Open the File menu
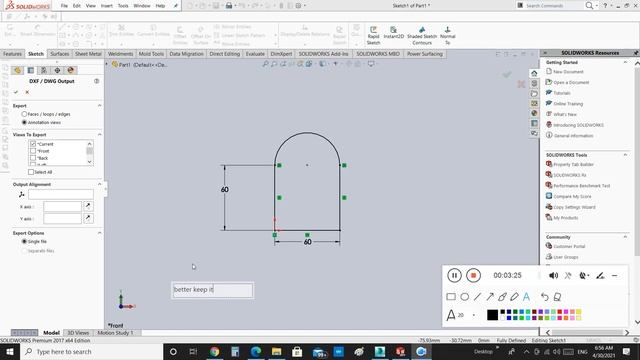The height and width of the screenshot is (360, 640). (x=64, y=6)
